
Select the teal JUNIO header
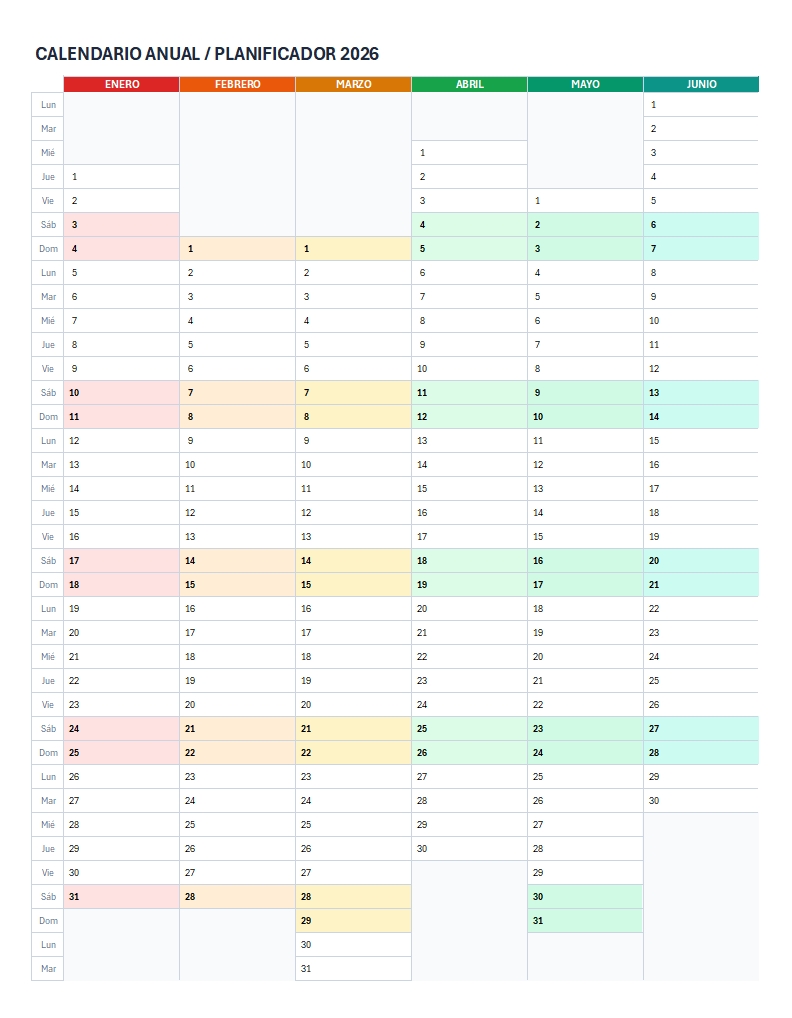point(701,84)
